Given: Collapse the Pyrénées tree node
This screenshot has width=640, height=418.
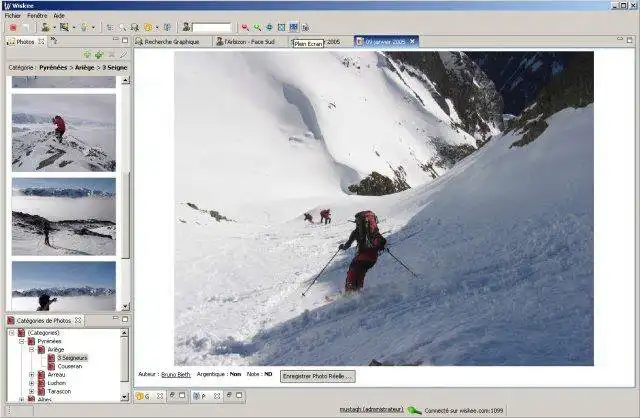Looking at the screenshot, I should (x=22, y=341).
